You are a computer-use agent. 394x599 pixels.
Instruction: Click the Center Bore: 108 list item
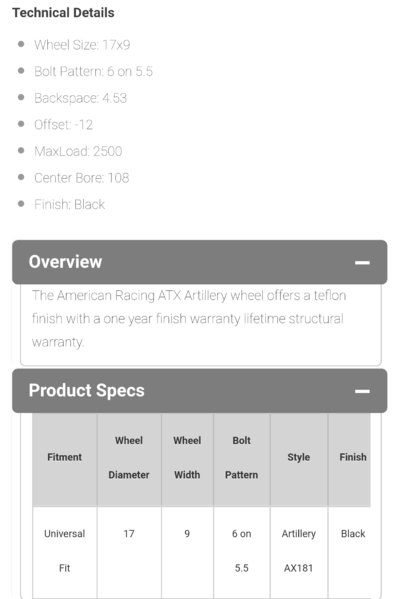(82, 178)
